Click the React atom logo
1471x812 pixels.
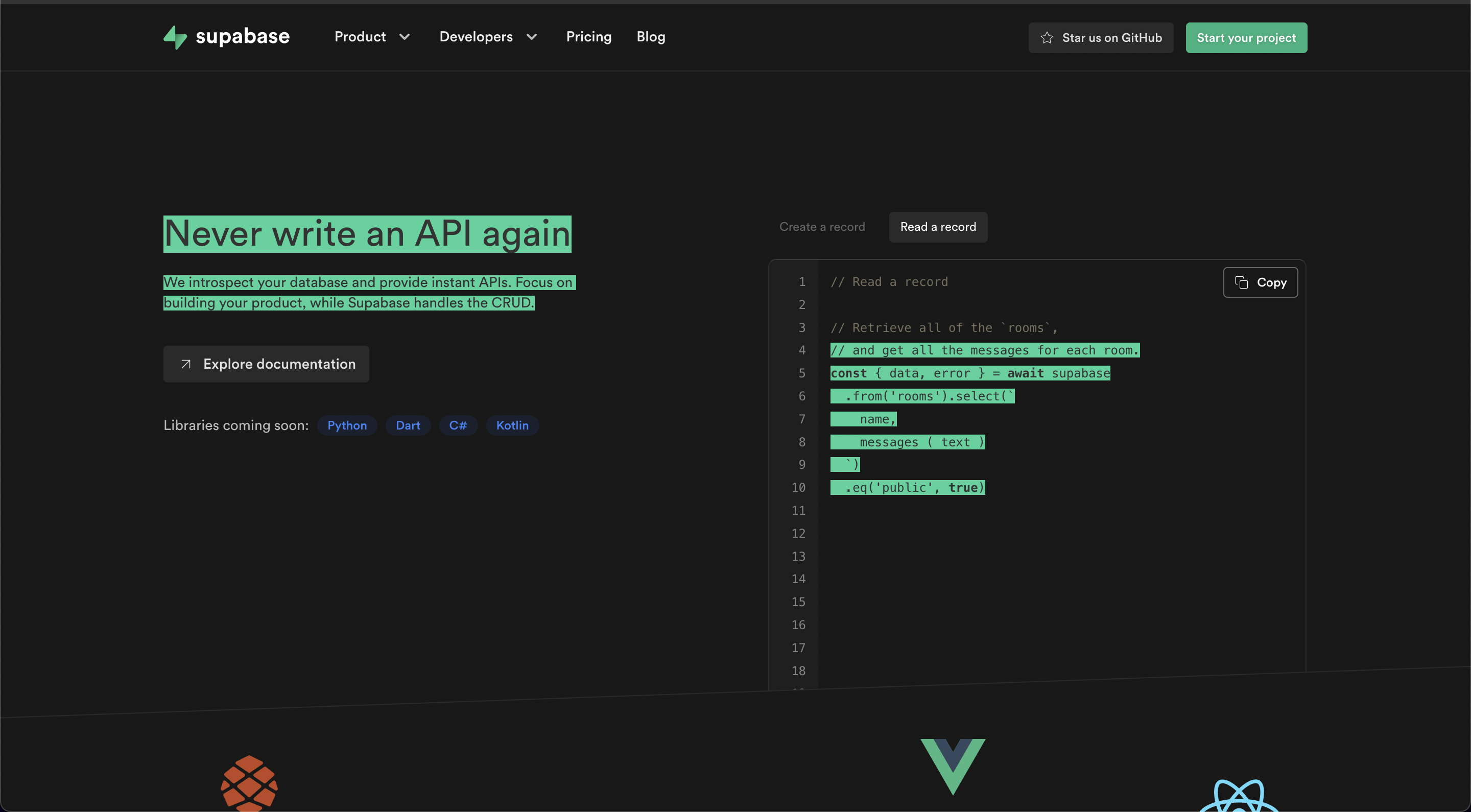(x=1238, y=797)
